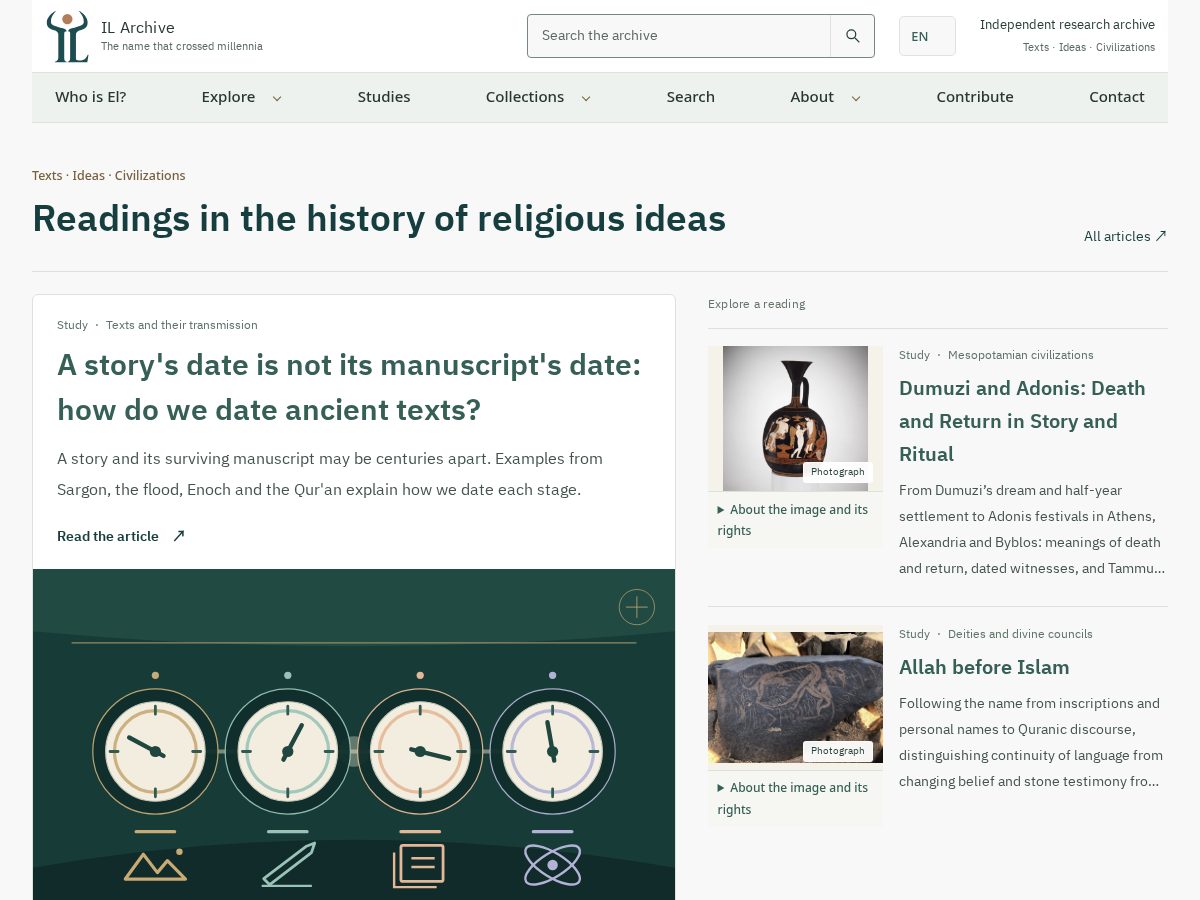Open the EN language selector

click(x=927, y=36)
